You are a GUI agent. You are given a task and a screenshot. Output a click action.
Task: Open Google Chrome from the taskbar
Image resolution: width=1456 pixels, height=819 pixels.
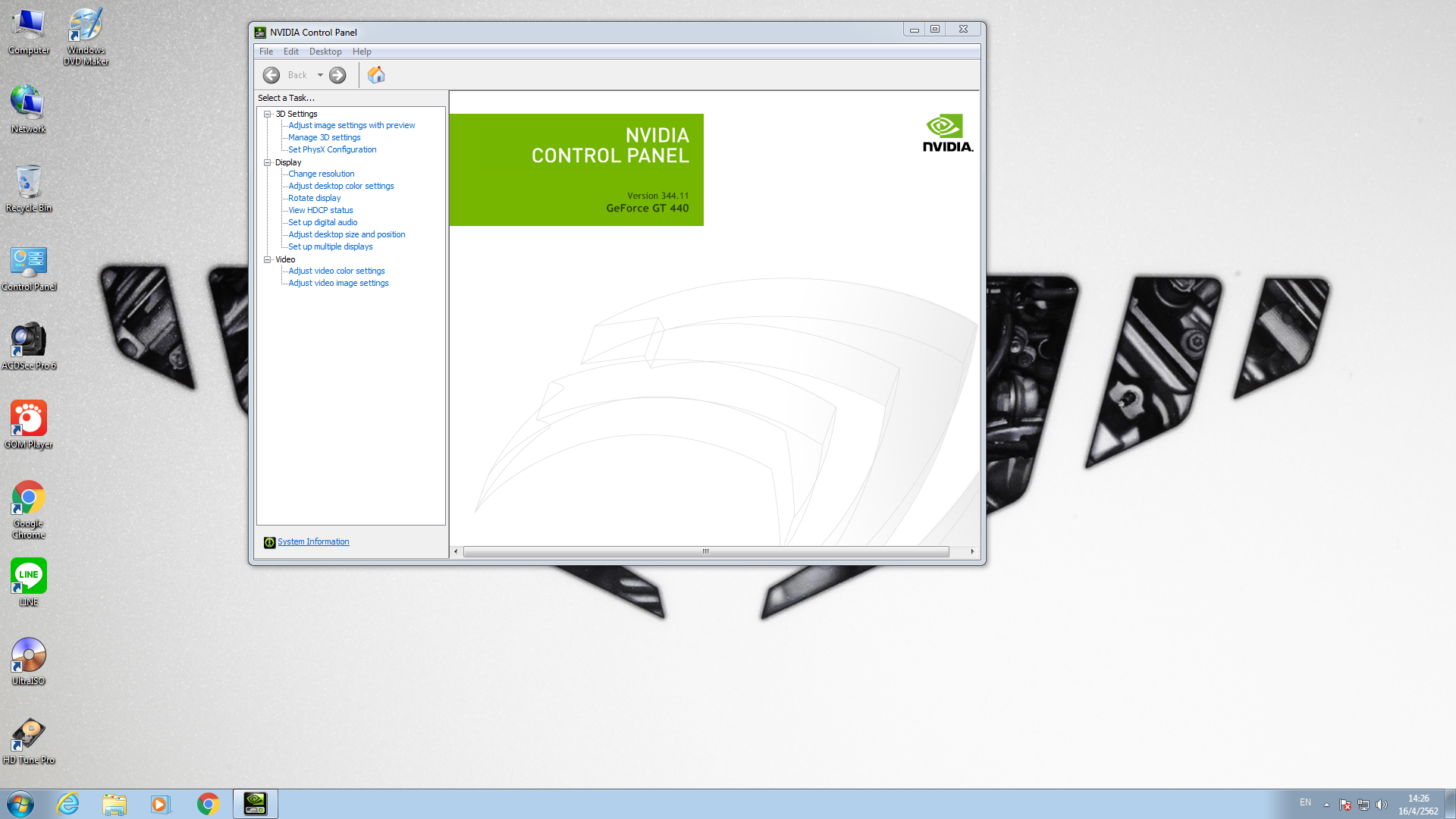(208, 804)
